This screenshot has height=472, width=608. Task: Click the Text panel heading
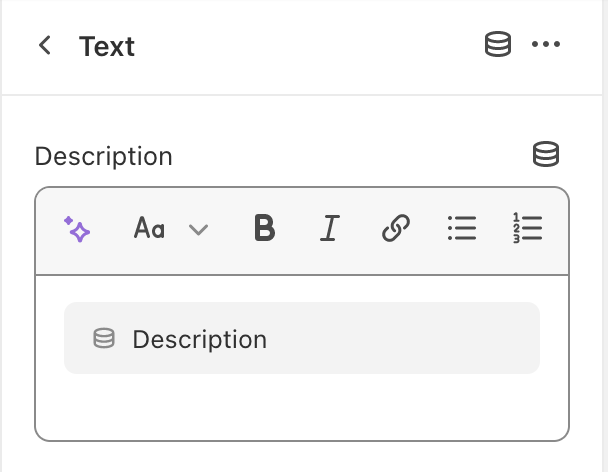107,47
